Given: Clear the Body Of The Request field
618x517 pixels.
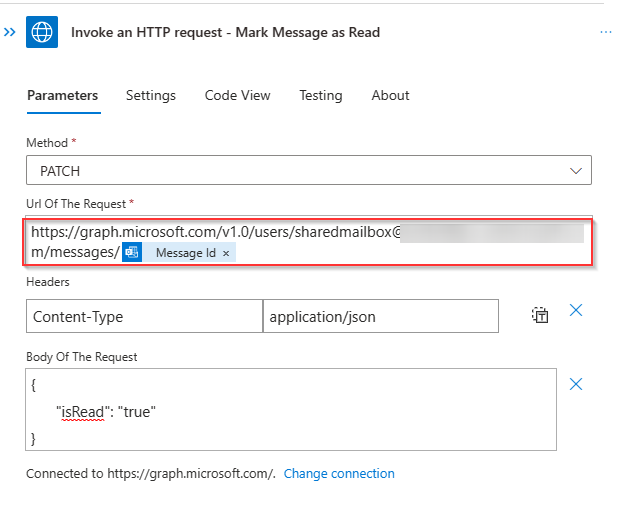Looking at the screenshot, I should pyautogui.click(x=576, y=384).
